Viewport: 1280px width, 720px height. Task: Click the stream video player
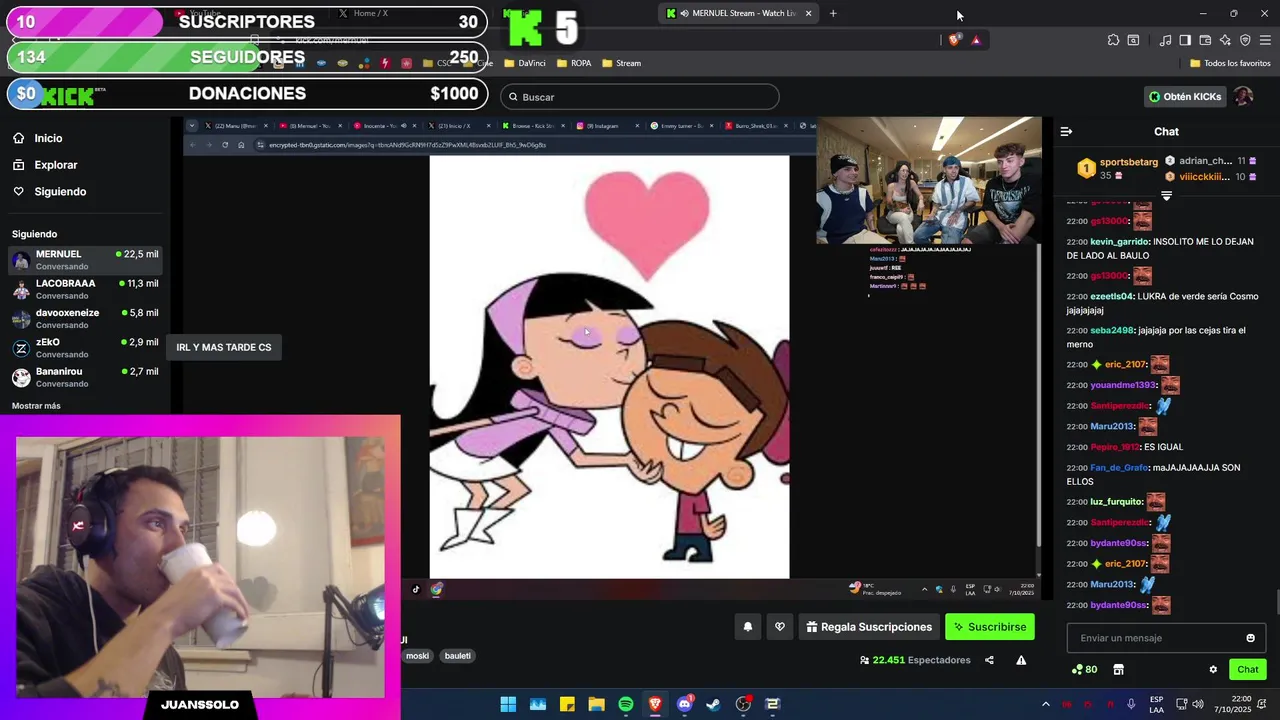point(614,358)
